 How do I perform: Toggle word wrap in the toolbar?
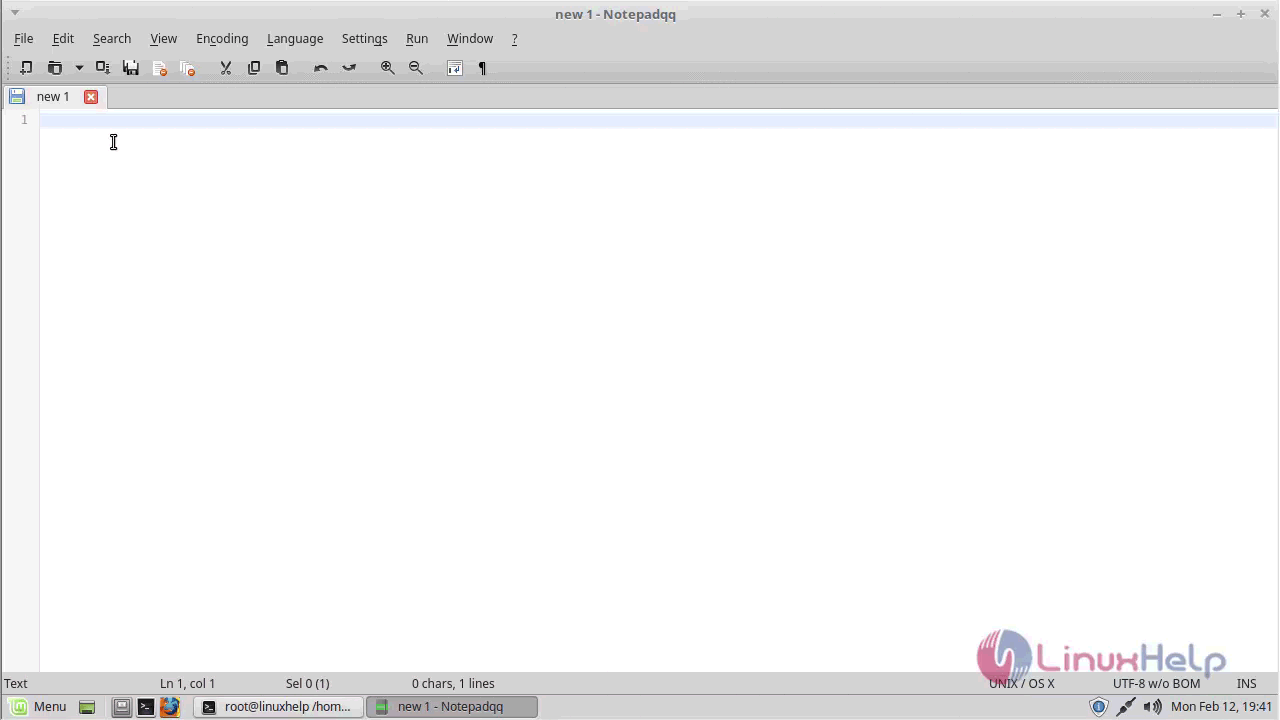tap(454, 68)
